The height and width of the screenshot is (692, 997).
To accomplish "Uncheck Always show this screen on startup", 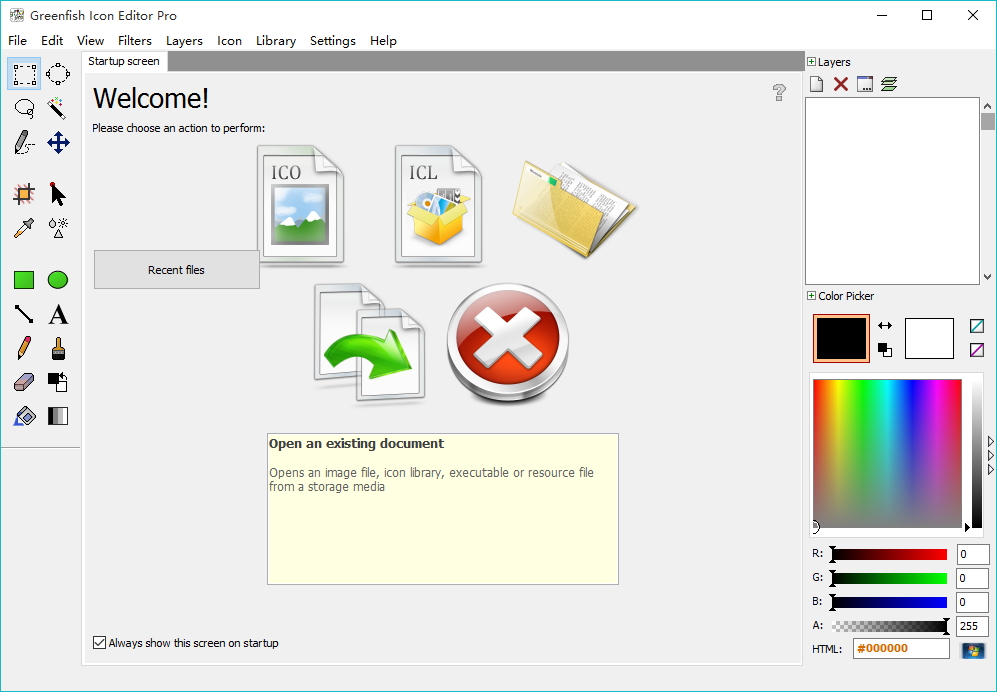I will coord(99,642).
